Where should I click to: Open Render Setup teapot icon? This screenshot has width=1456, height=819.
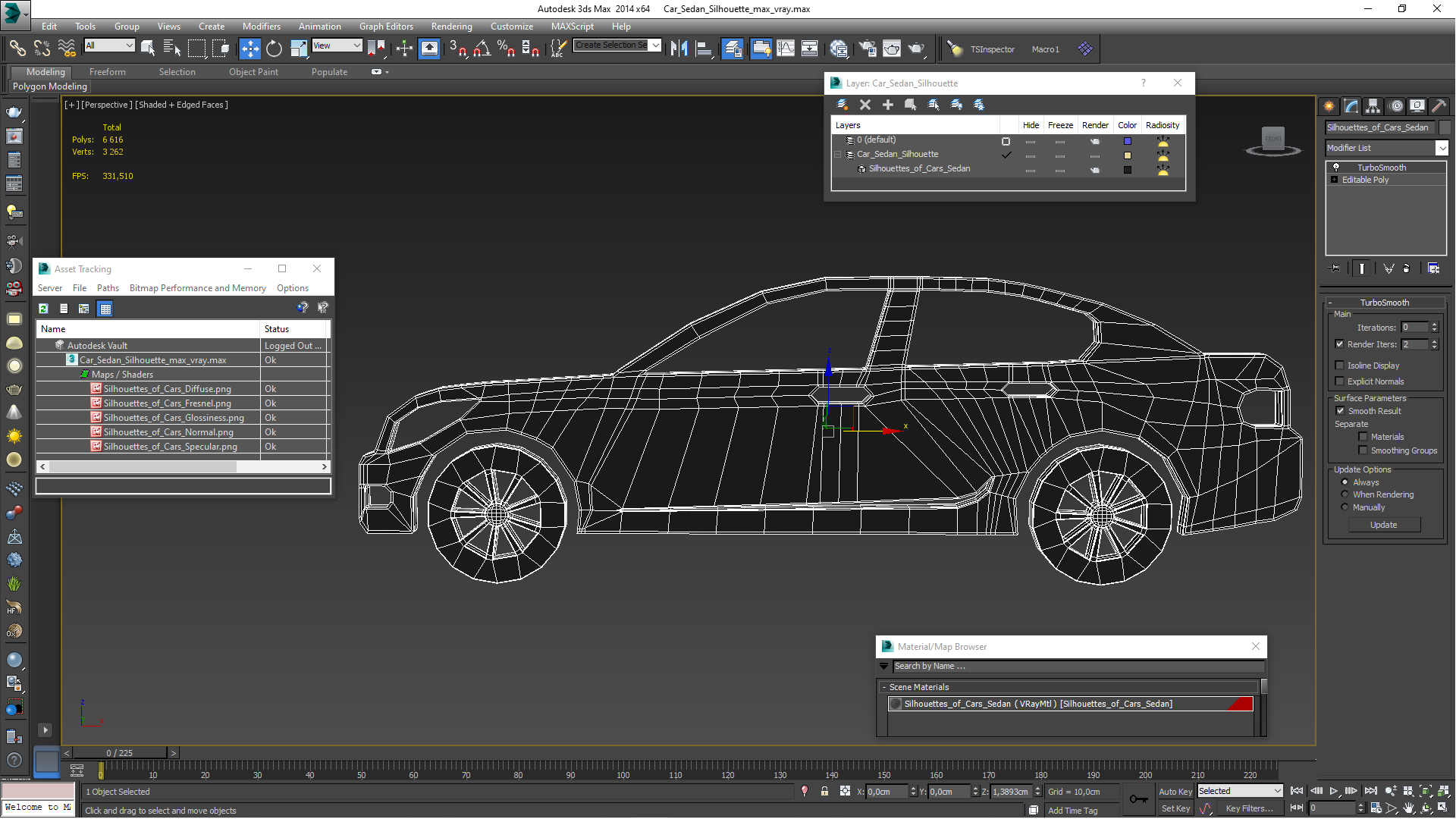[868, 49]
